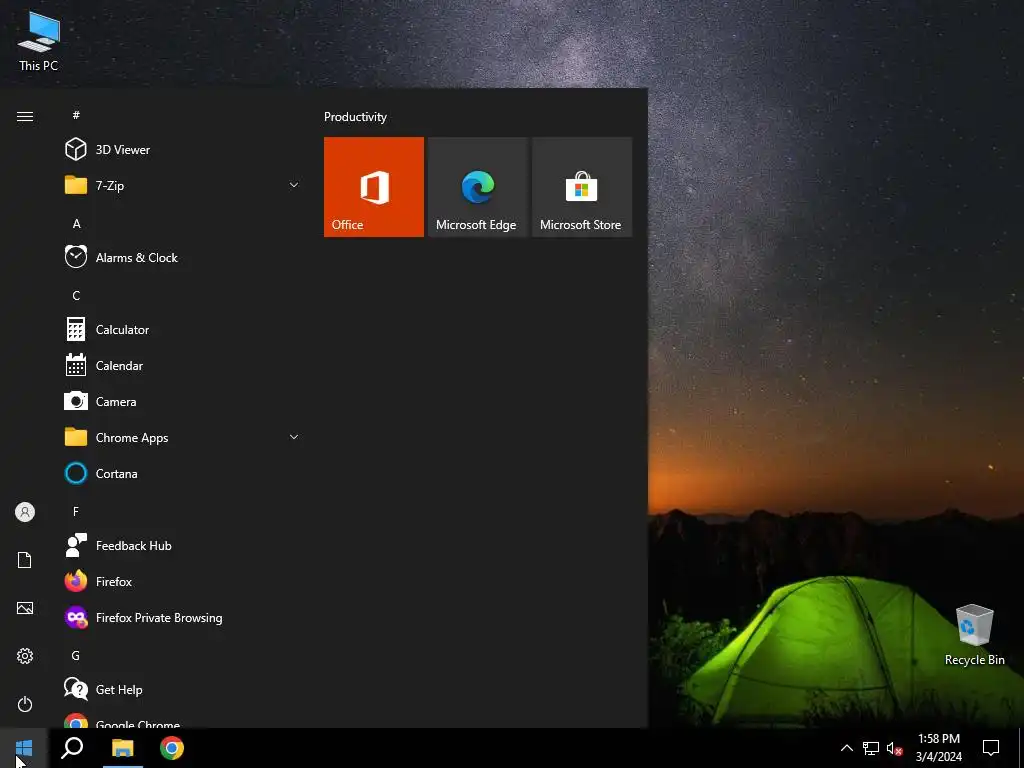Launch Google Chrome from the app list
Image resolution: width=1024 pixels, height=768 pixels.
(x=183, y=721)
